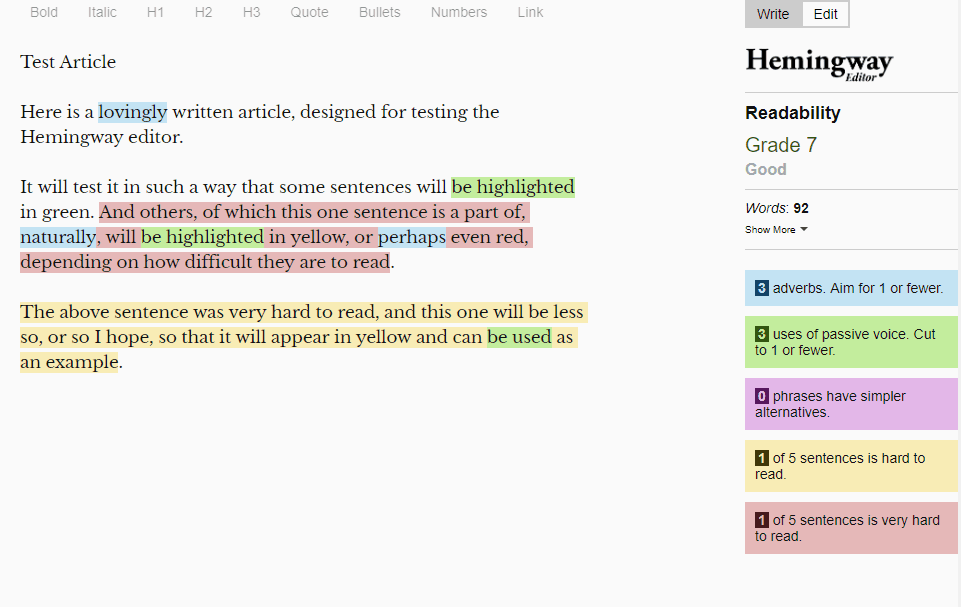Click the highlighted adverb 'lovingly'

[x=132, y=112]
